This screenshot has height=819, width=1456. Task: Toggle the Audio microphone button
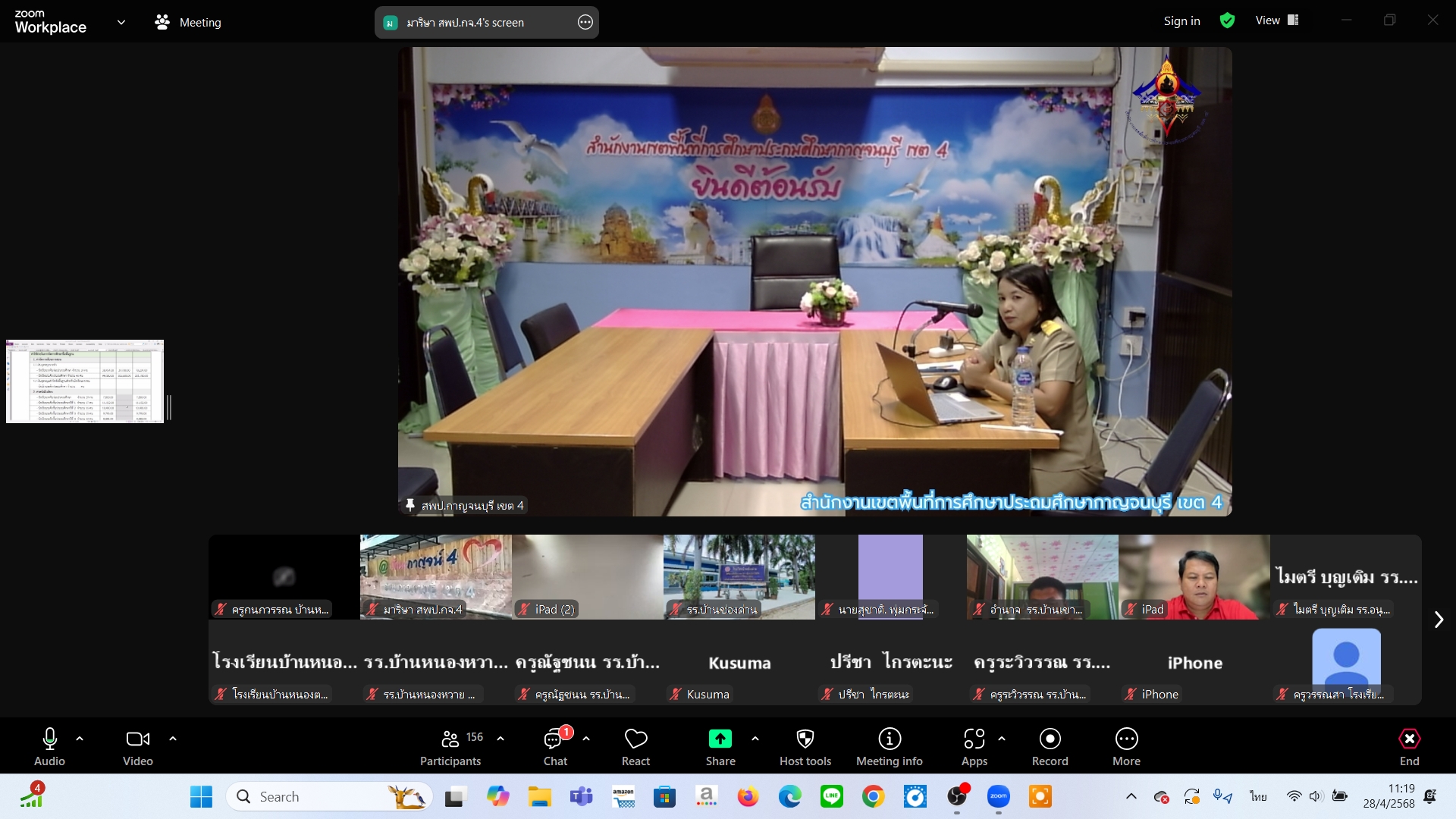[50, 747]
